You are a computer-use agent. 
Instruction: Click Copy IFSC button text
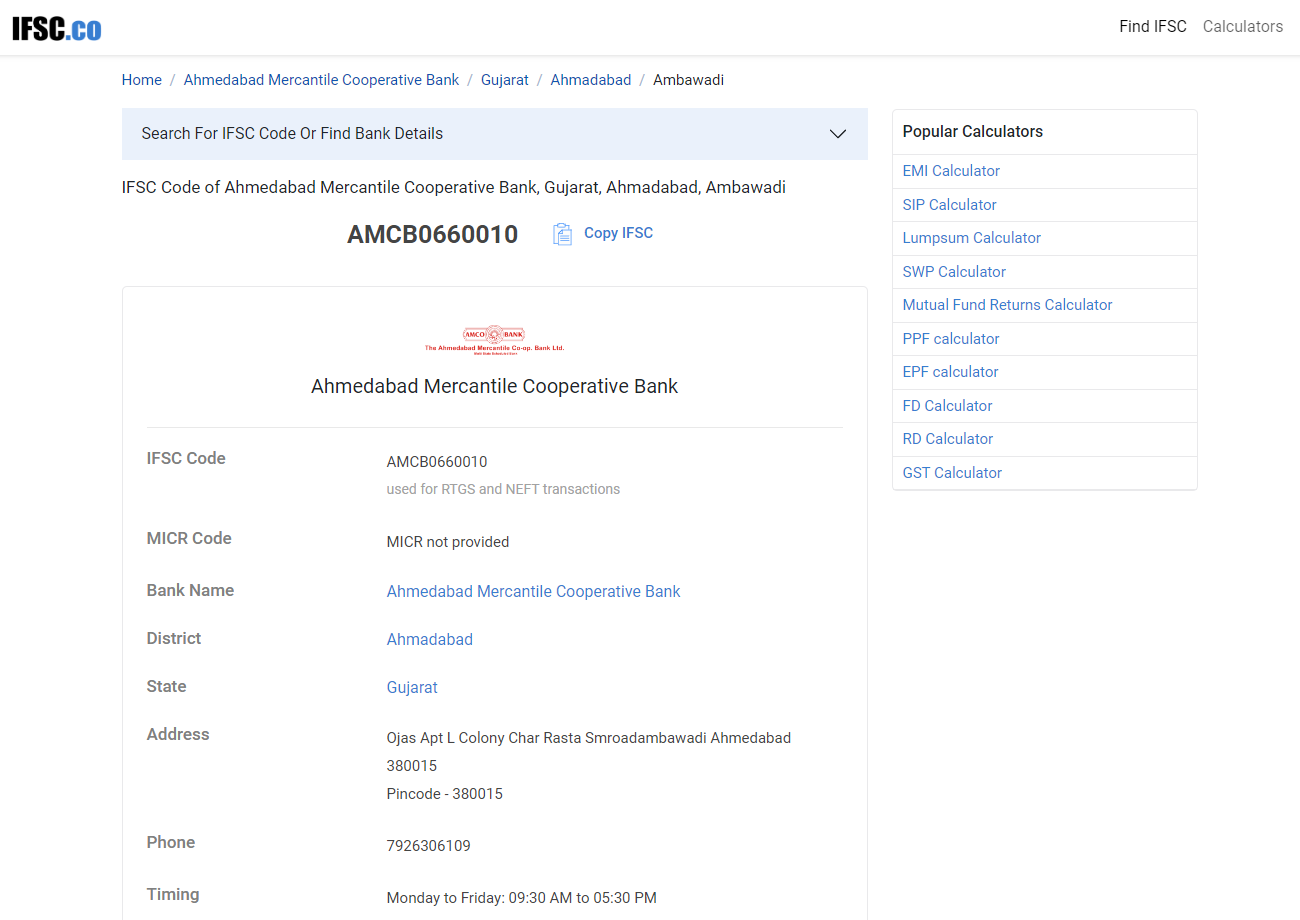pos(618,233)
